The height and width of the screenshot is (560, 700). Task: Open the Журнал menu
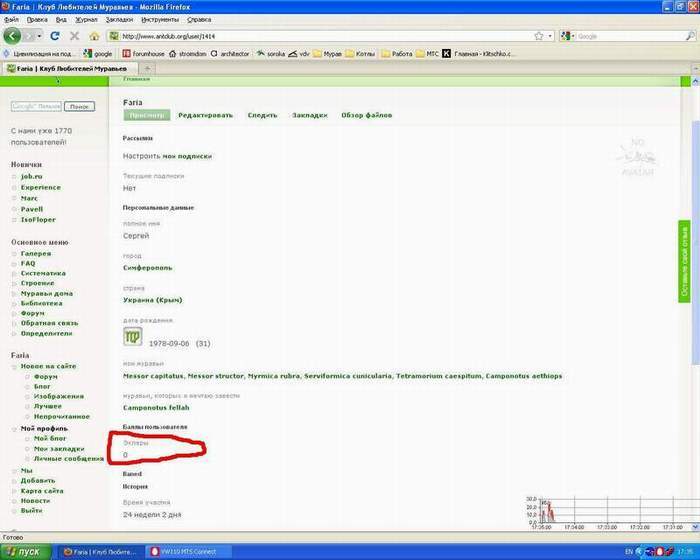(x=88, y=19)
